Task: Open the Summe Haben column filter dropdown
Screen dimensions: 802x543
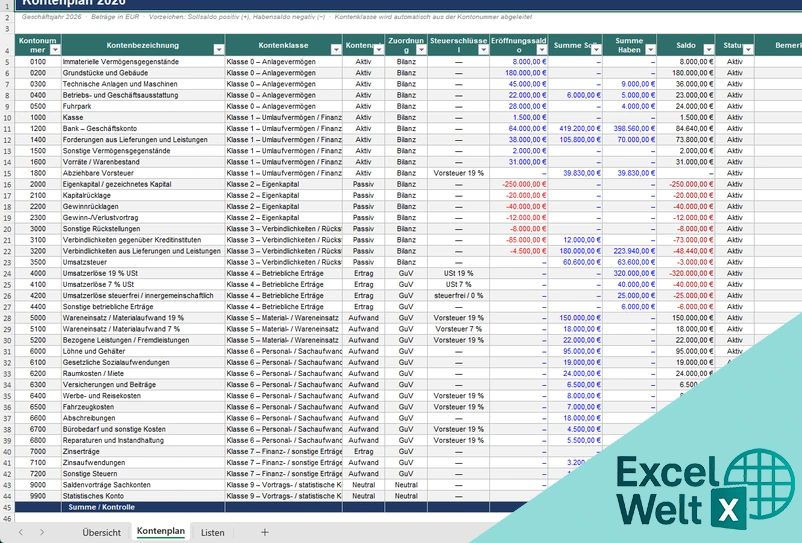Action: click(651, 50)
